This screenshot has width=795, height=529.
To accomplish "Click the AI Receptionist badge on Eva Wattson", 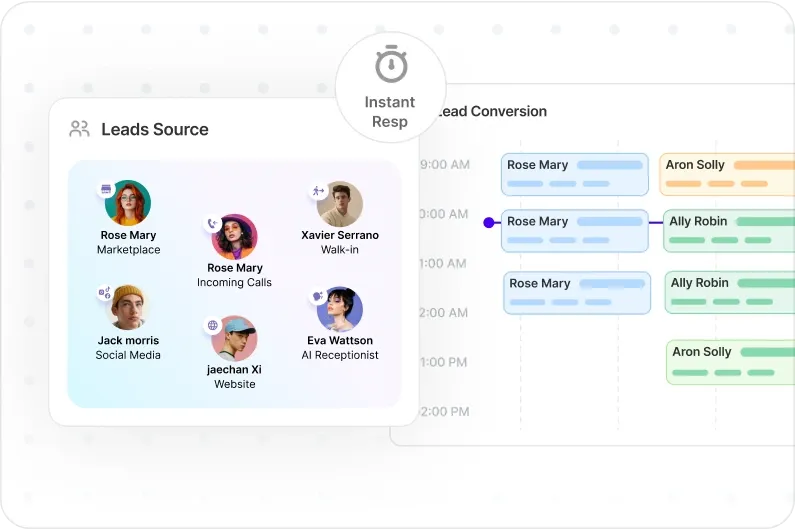I will pos(318,296).
